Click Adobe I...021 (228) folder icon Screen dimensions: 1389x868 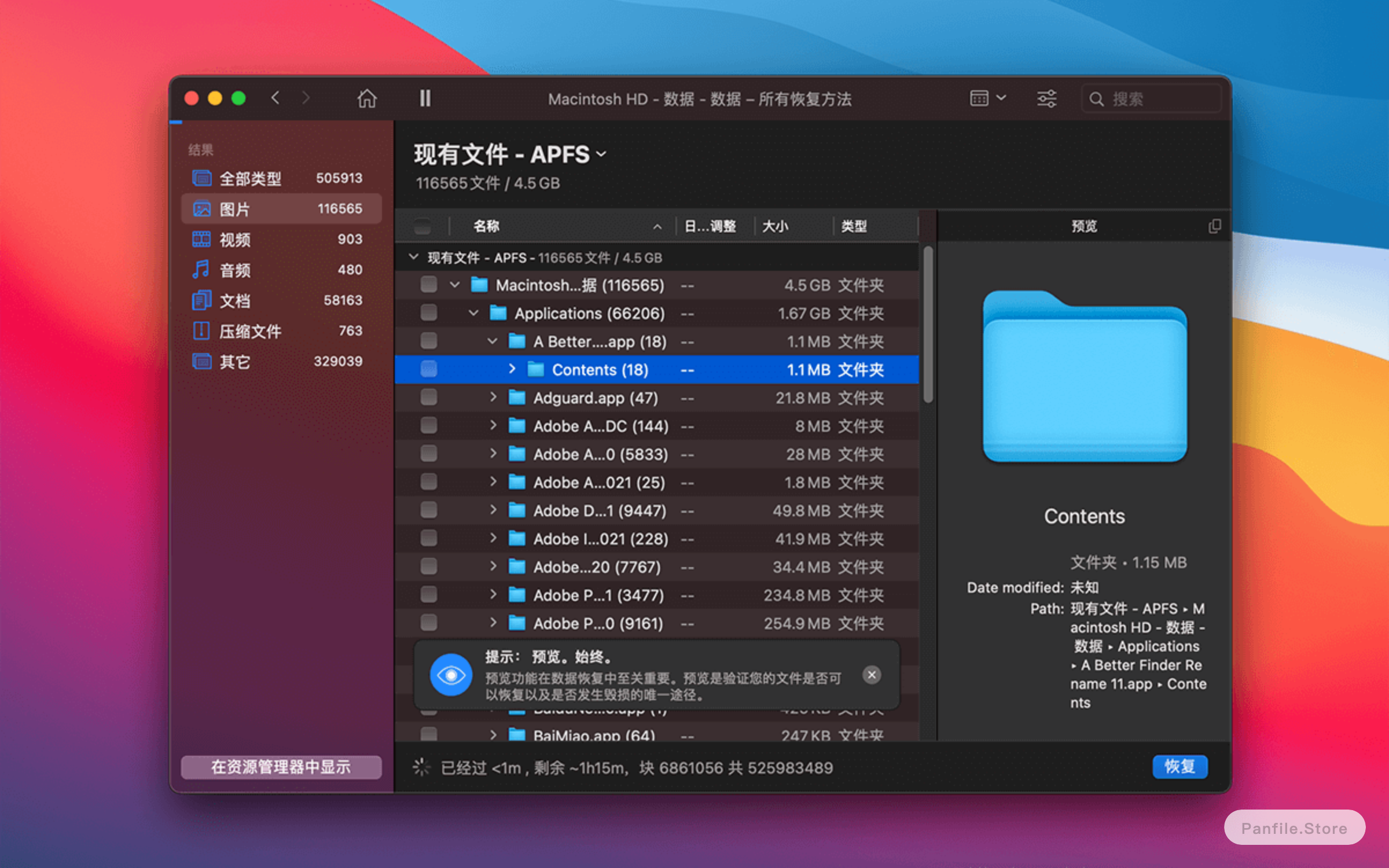pos(517,539)
